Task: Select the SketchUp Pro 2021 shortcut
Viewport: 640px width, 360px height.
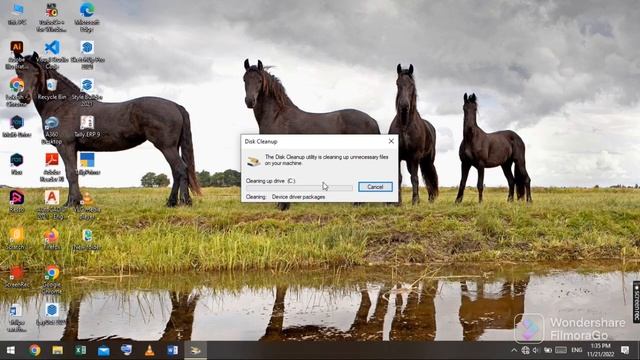Action: pos(87,55)
